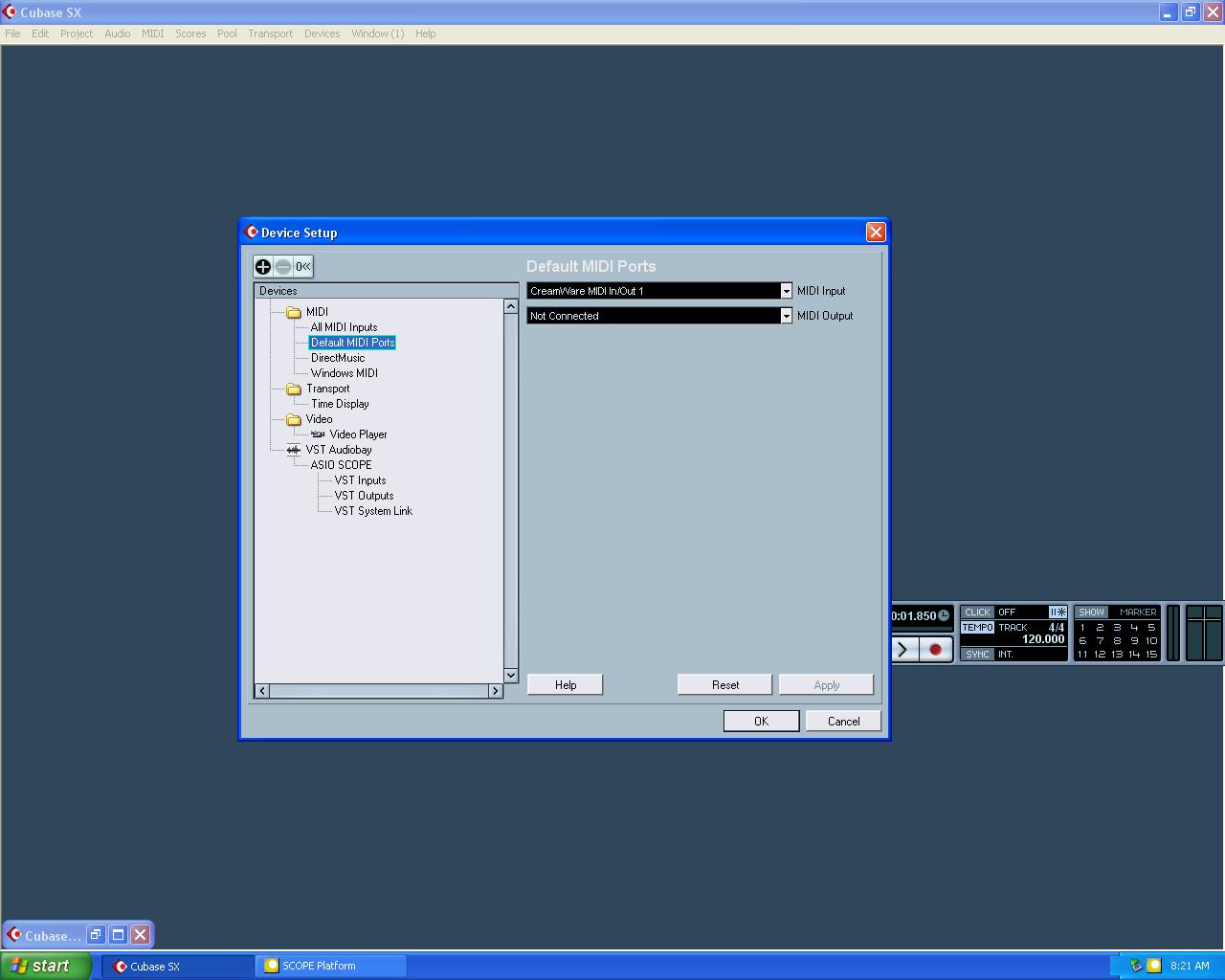Select DirectMusic in device tree
Screen dimensions: 1225x980
tap(338, 358)
